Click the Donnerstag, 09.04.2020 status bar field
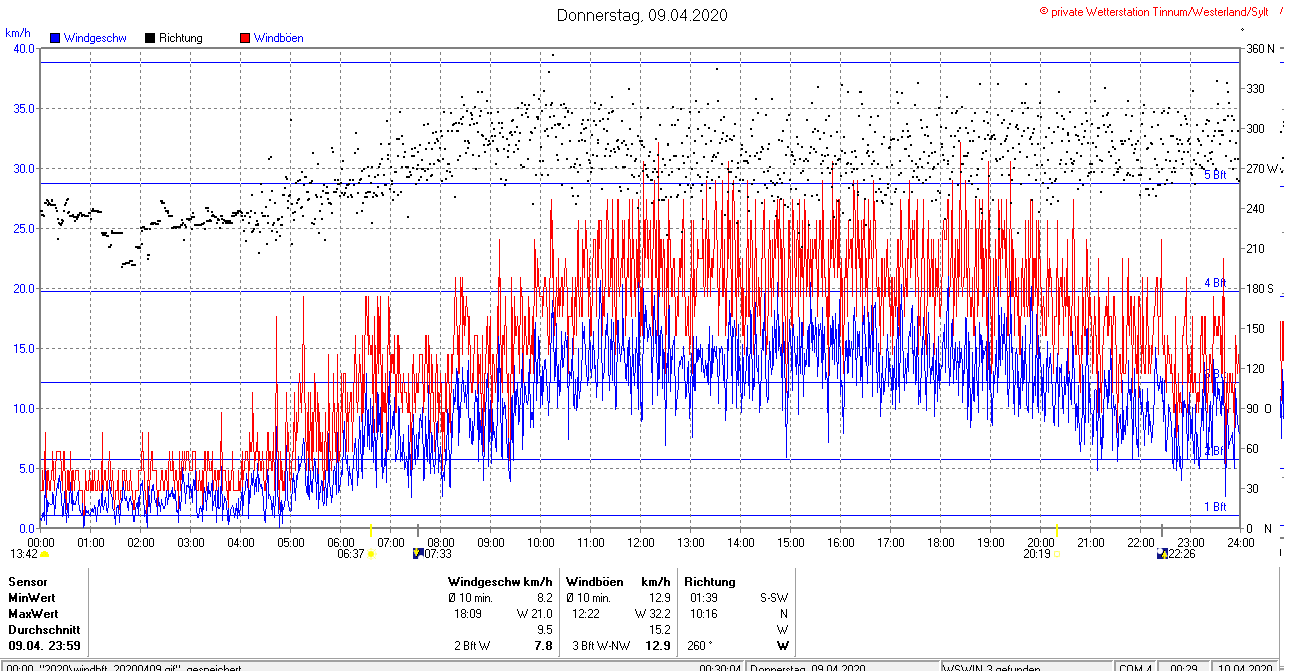1310x671 pixels. click(806, 668)
